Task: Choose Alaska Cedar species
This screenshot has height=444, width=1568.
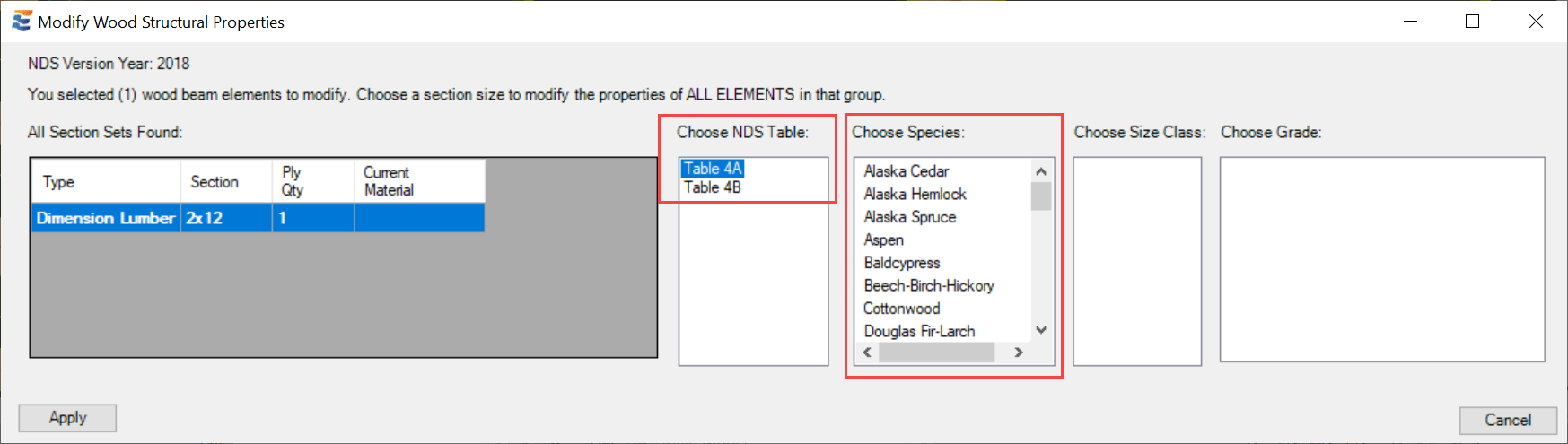Action: pyautogui.click(x=906, y=170)
